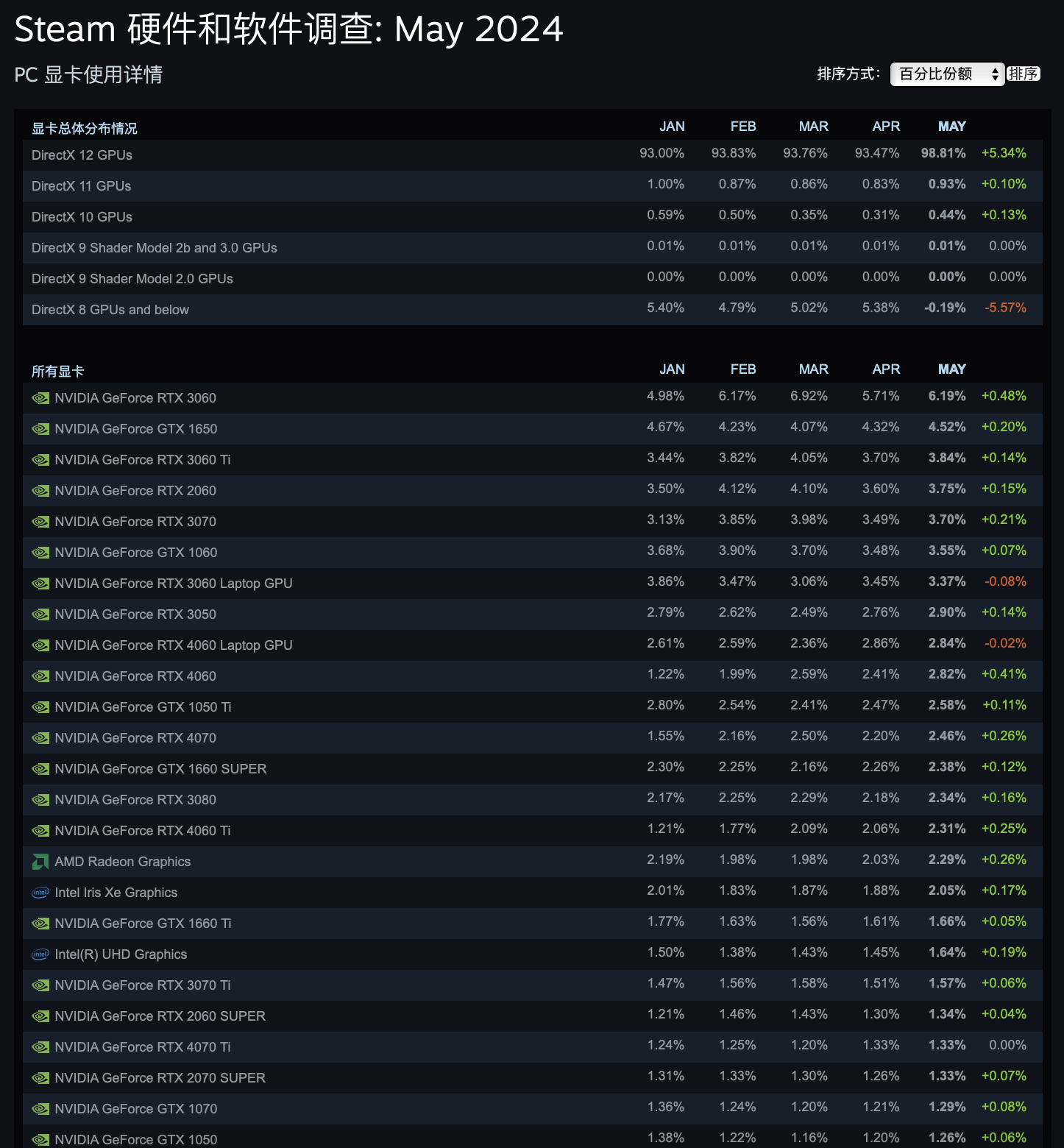Click the MAY column header
The width and height of the screenshot is (1064, 1148).
tap(951, 126)
